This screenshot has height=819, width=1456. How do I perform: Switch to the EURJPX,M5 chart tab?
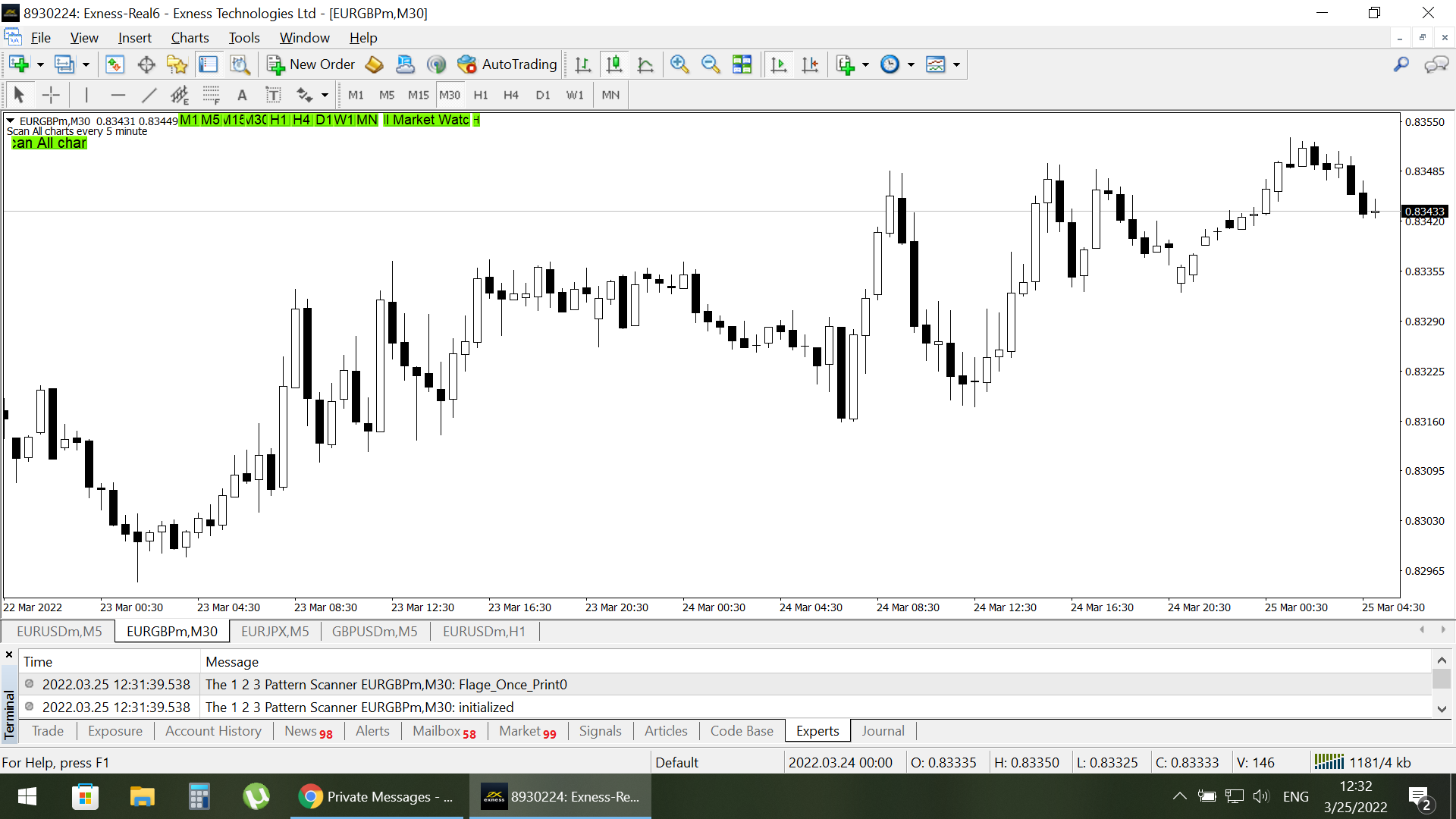(275, 632)
